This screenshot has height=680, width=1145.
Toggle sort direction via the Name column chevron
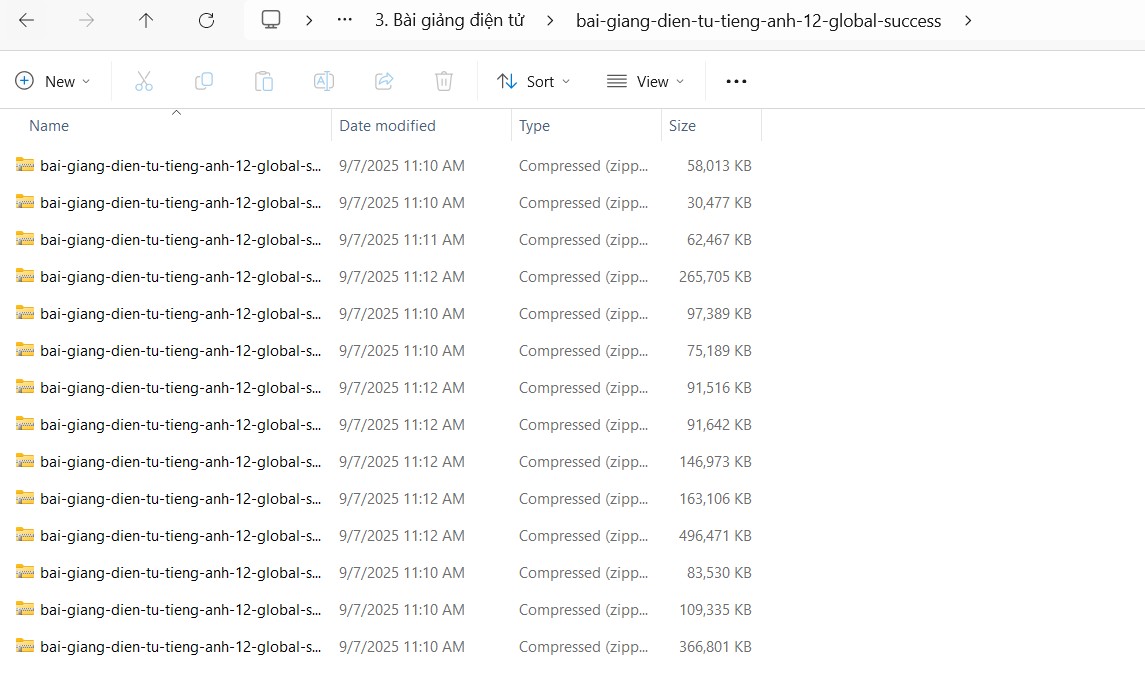pyautogui.click(x=176, y=115)
